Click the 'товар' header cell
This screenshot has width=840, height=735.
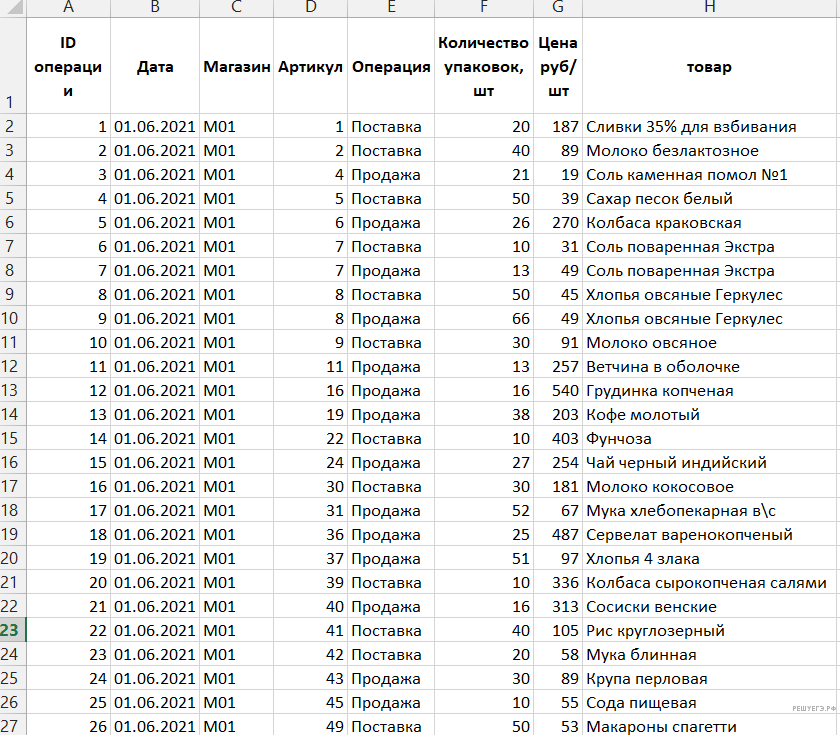coord(709,68)
